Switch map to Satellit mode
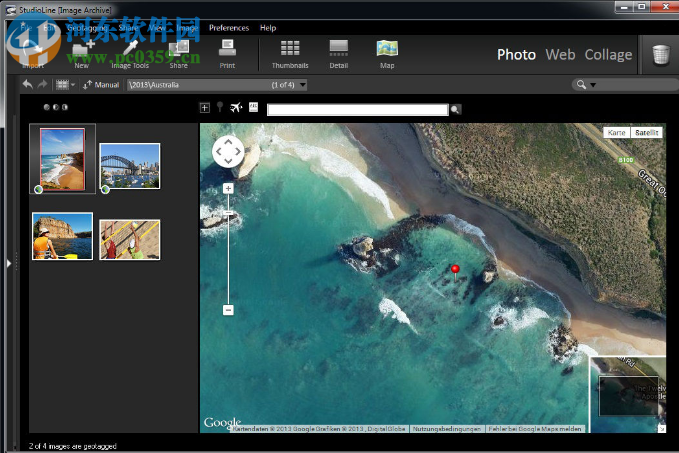679x453 pixels. 647,133
